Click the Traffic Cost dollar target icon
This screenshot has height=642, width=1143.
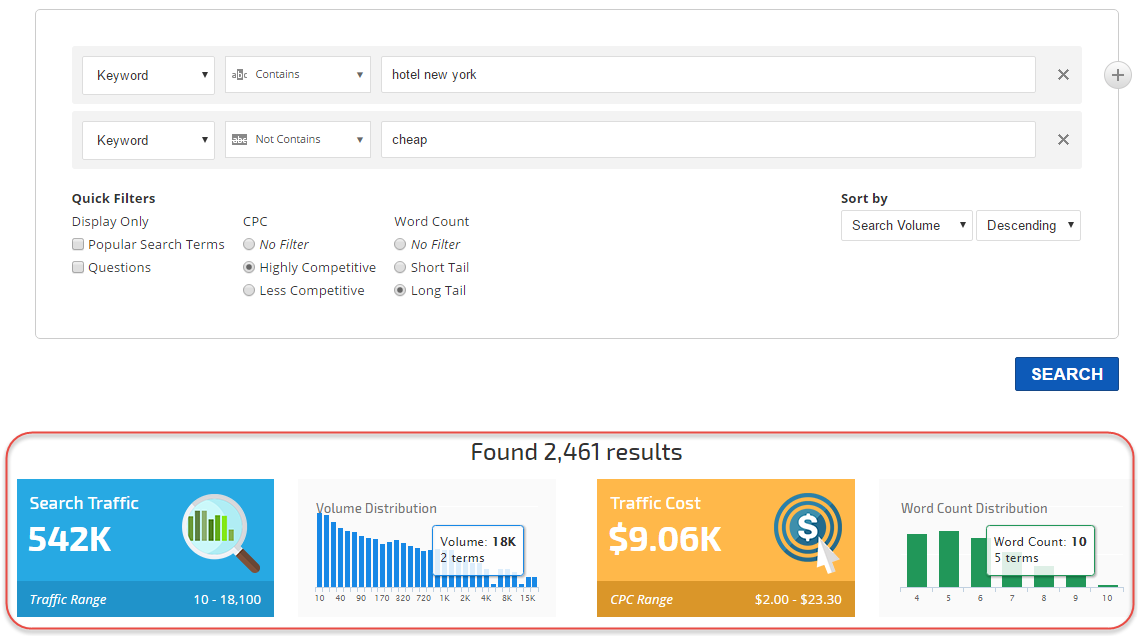(808, 531)
